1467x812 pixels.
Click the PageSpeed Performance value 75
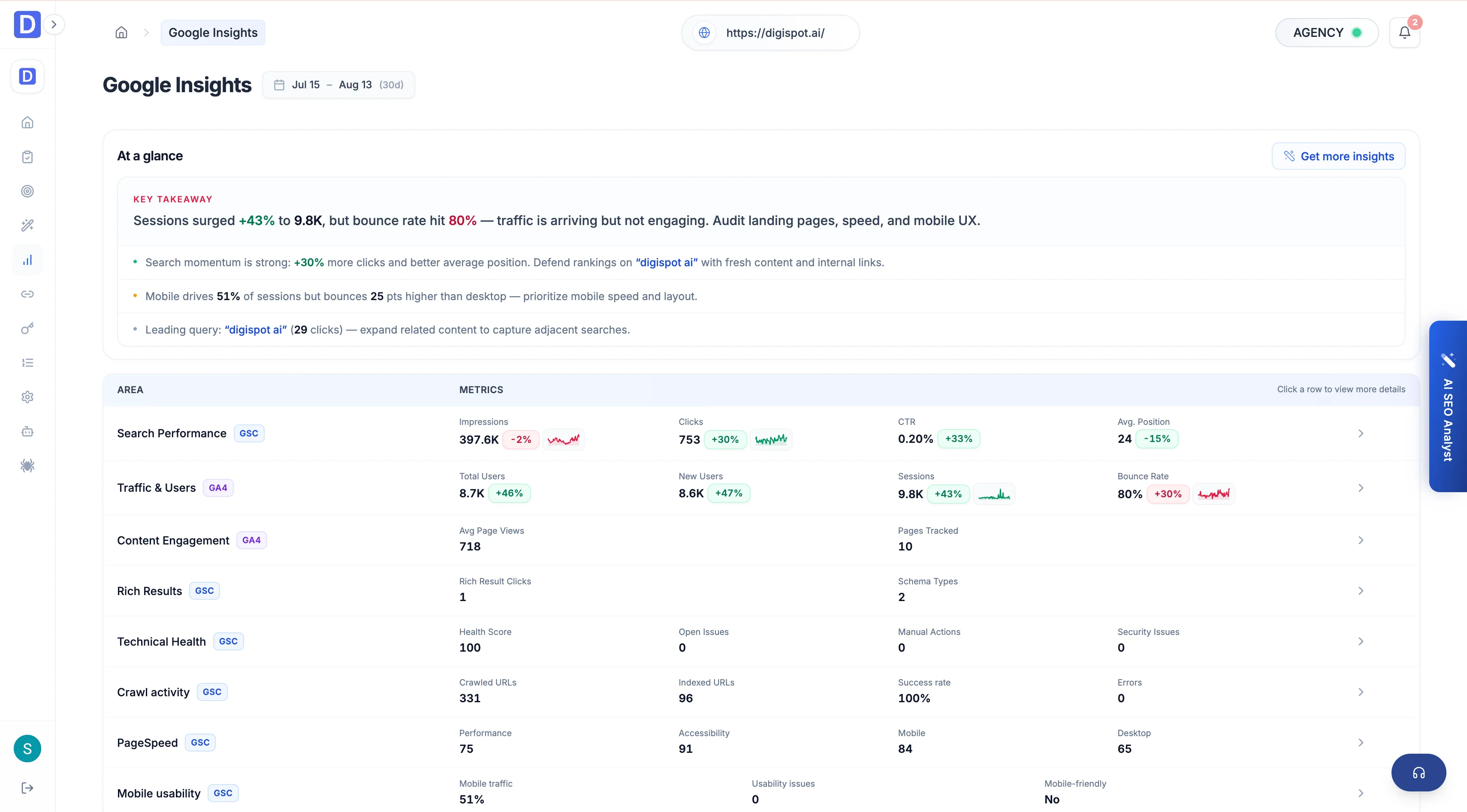click(466, 749)
